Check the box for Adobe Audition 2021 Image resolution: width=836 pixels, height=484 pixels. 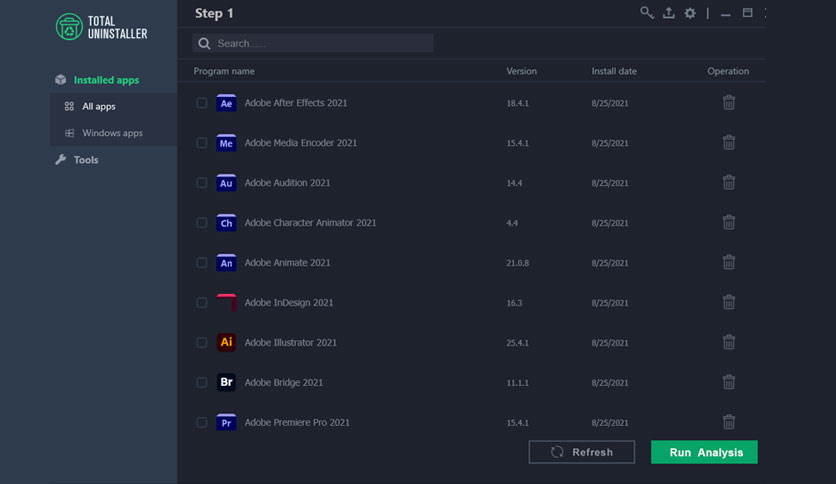coord(202,183)
